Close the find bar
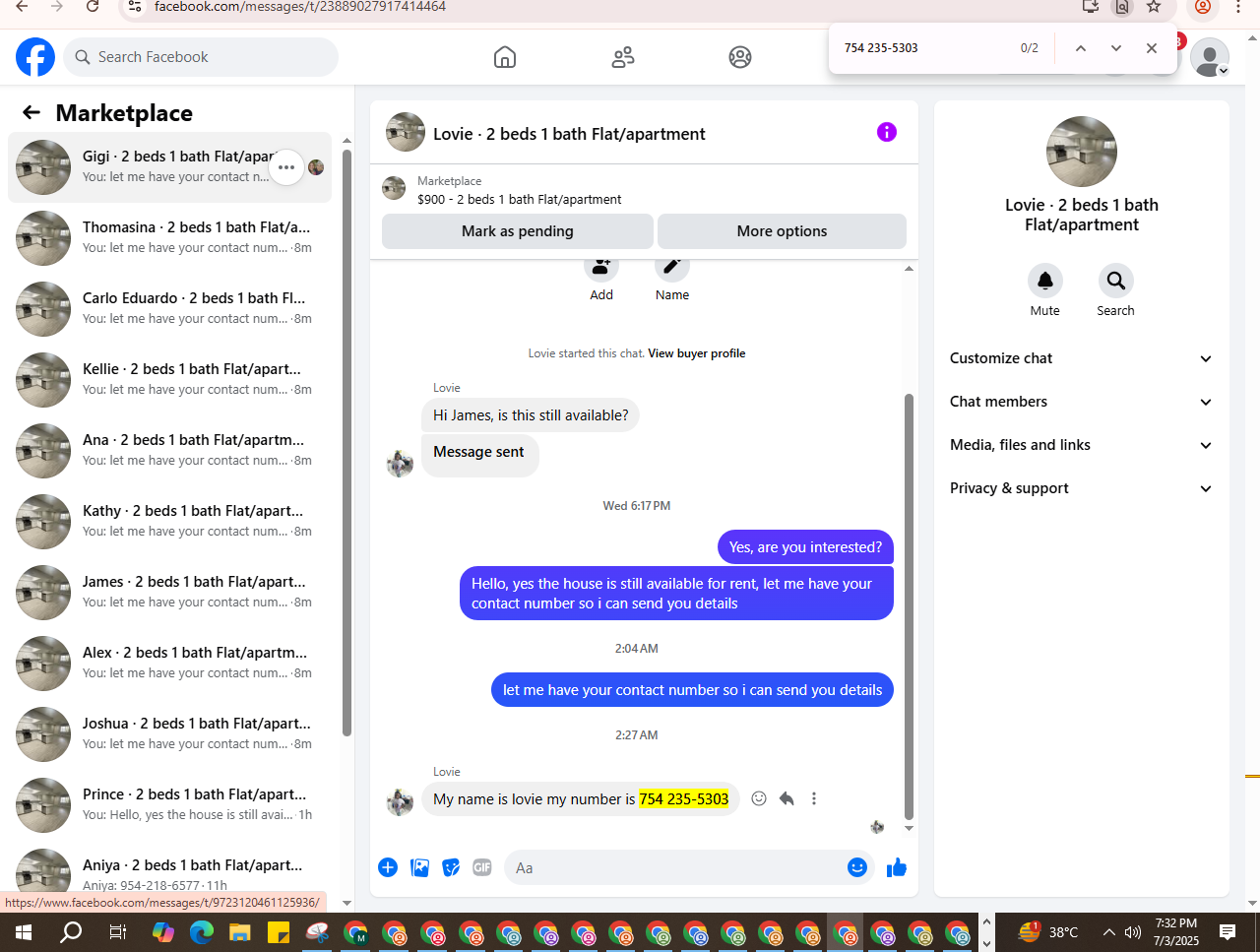This screenshot has height=952, width=1260. pyautogui.click(x=1152, y=48)
